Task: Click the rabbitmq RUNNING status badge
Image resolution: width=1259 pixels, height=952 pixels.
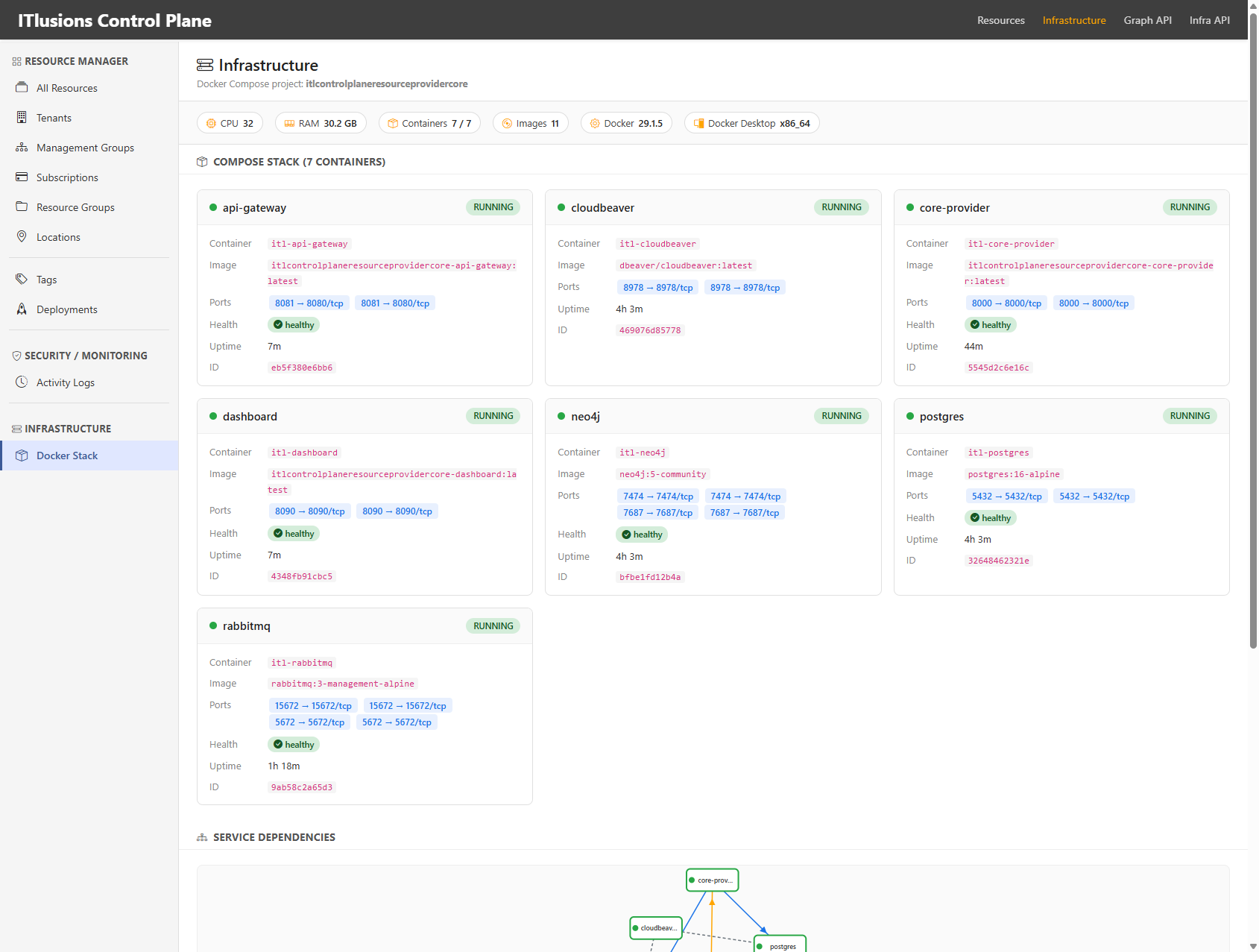Action: (x=493, y=626)
